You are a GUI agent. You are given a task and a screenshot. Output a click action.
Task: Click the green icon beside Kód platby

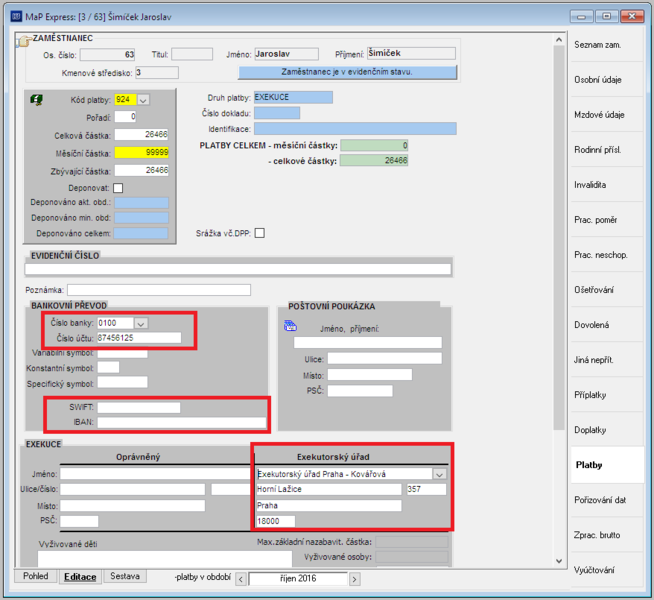[36, 100]
